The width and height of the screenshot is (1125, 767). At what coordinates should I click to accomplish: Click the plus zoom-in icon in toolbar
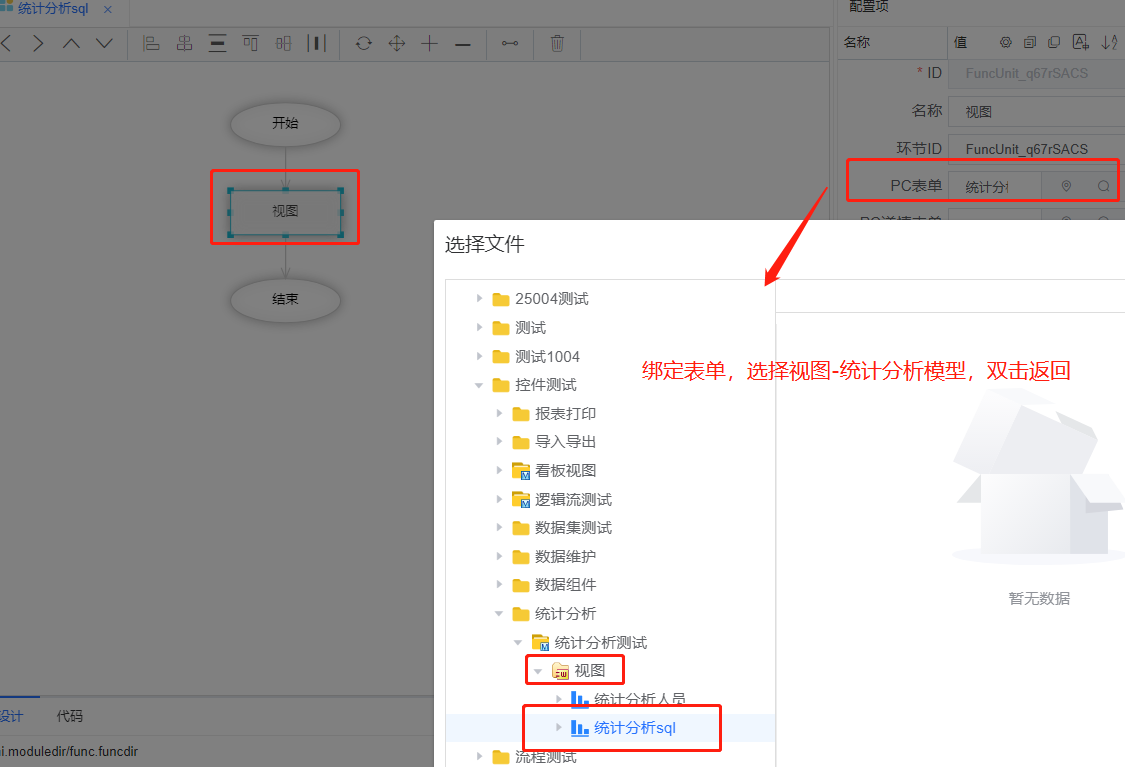pos(430,43)
